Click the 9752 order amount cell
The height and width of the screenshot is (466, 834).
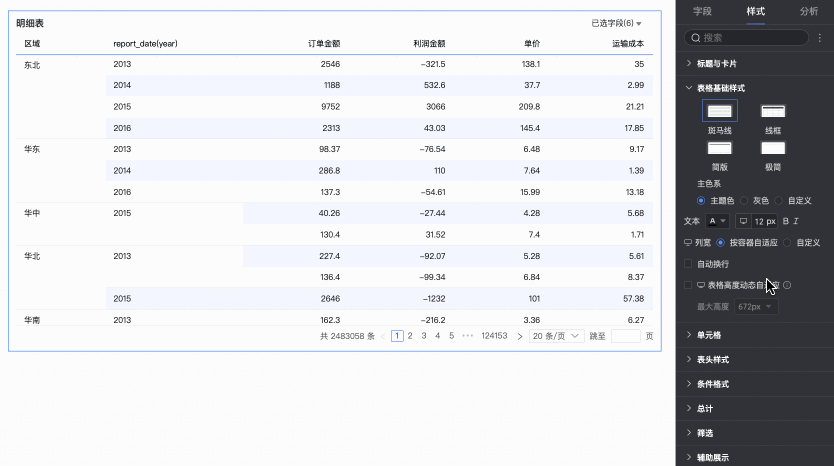tap(330, 107)
